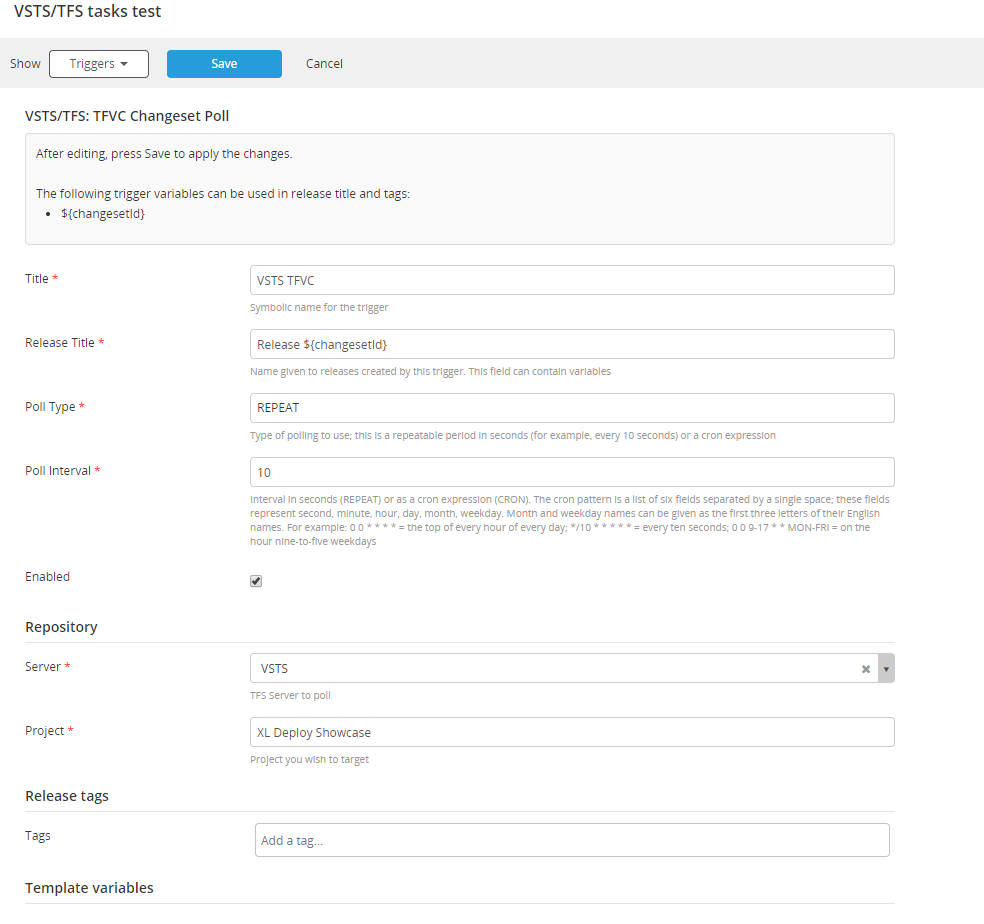The image size is (984, 924).
Task: Click the ${changesetId} variable in the info box
Action: pyautogui.click(x=102, y=214)
